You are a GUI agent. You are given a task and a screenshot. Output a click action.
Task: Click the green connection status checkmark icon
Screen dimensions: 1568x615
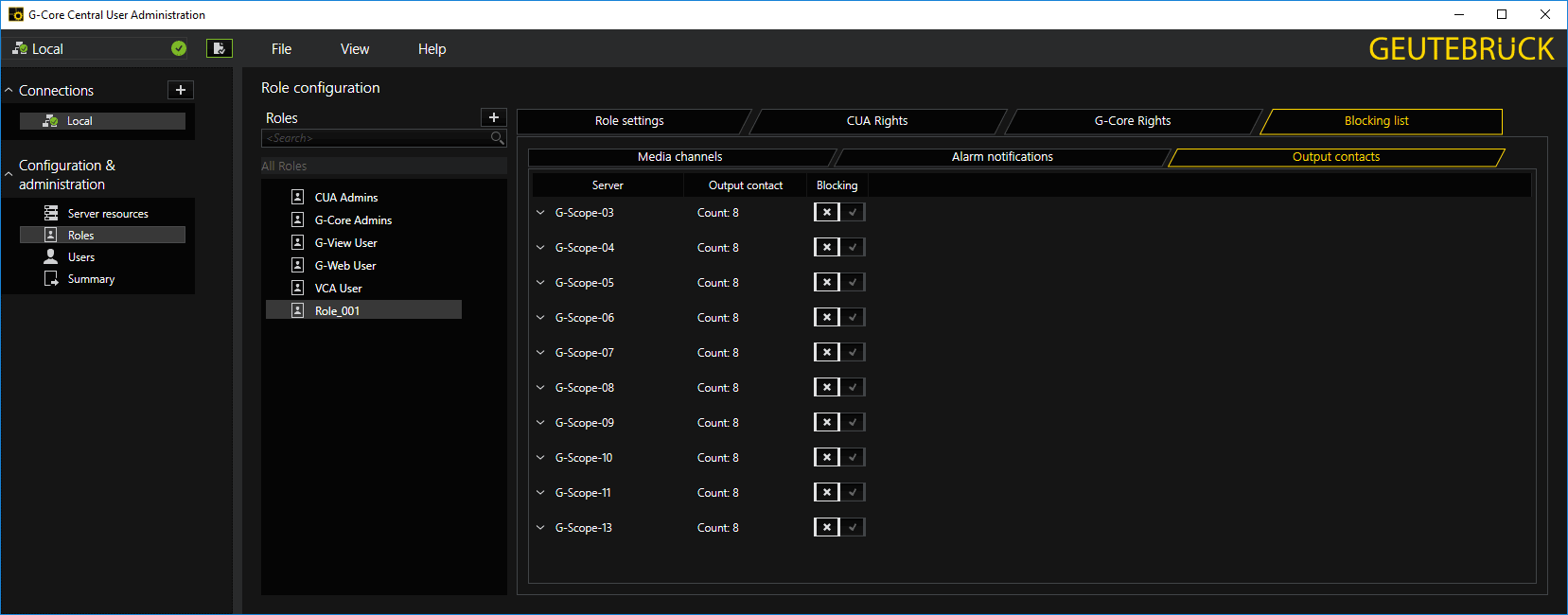179,48
